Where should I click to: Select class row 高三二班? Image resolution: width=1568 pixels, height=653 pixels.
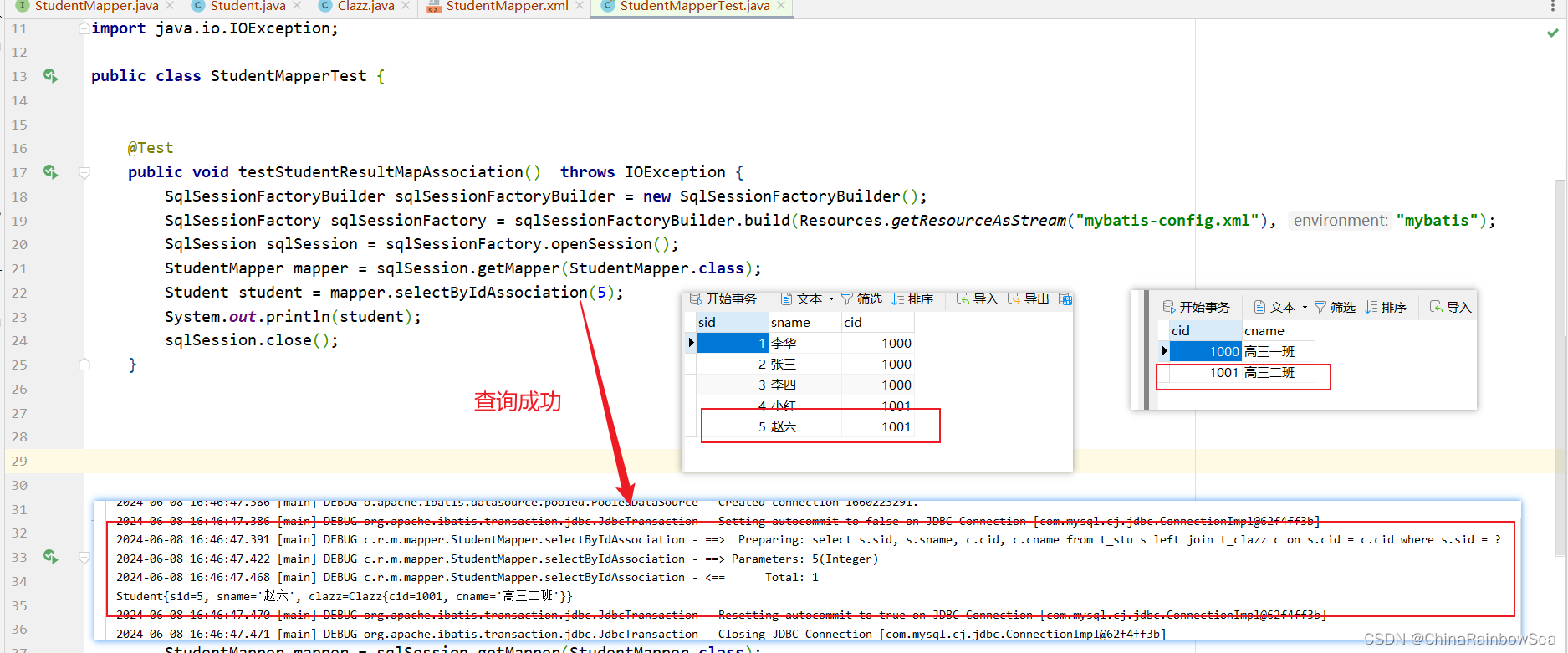(1242, 372)
